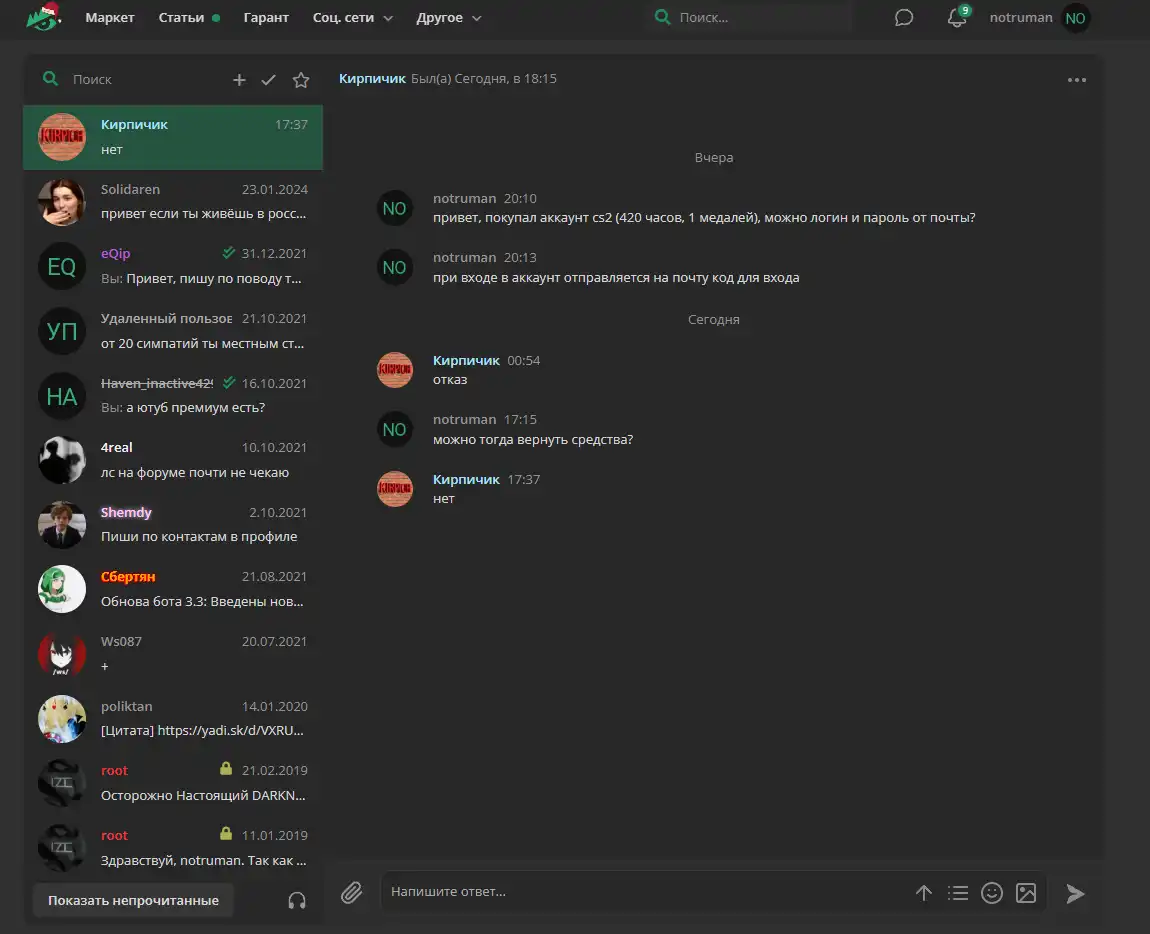The width and height of the screenshot is (1150, 934).
Task: Open three-dots conversation options menu
Action: coord(1076,80)
